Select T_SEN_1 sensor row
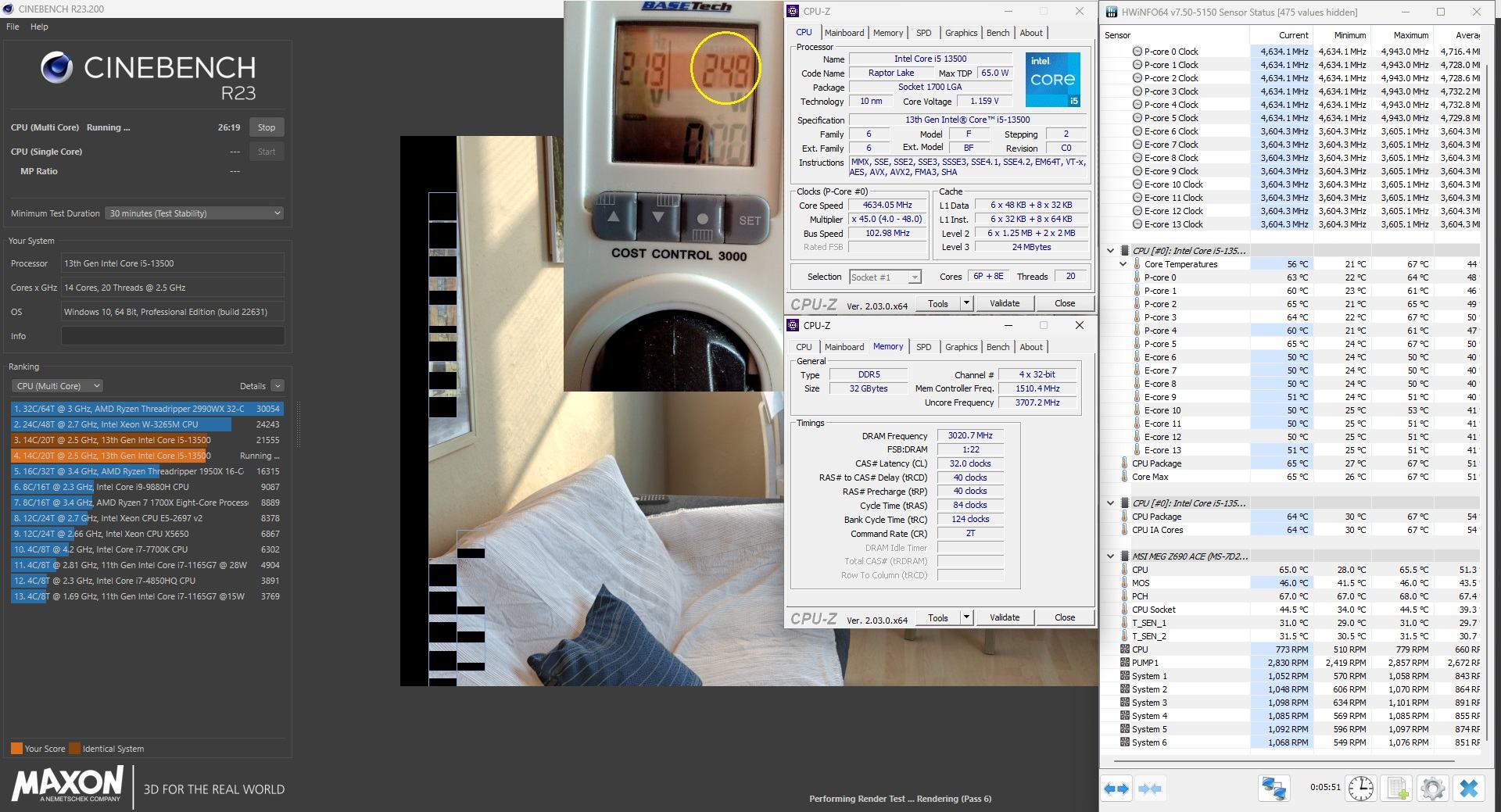Screen dimensions: 1501x812 point(1291,623)
